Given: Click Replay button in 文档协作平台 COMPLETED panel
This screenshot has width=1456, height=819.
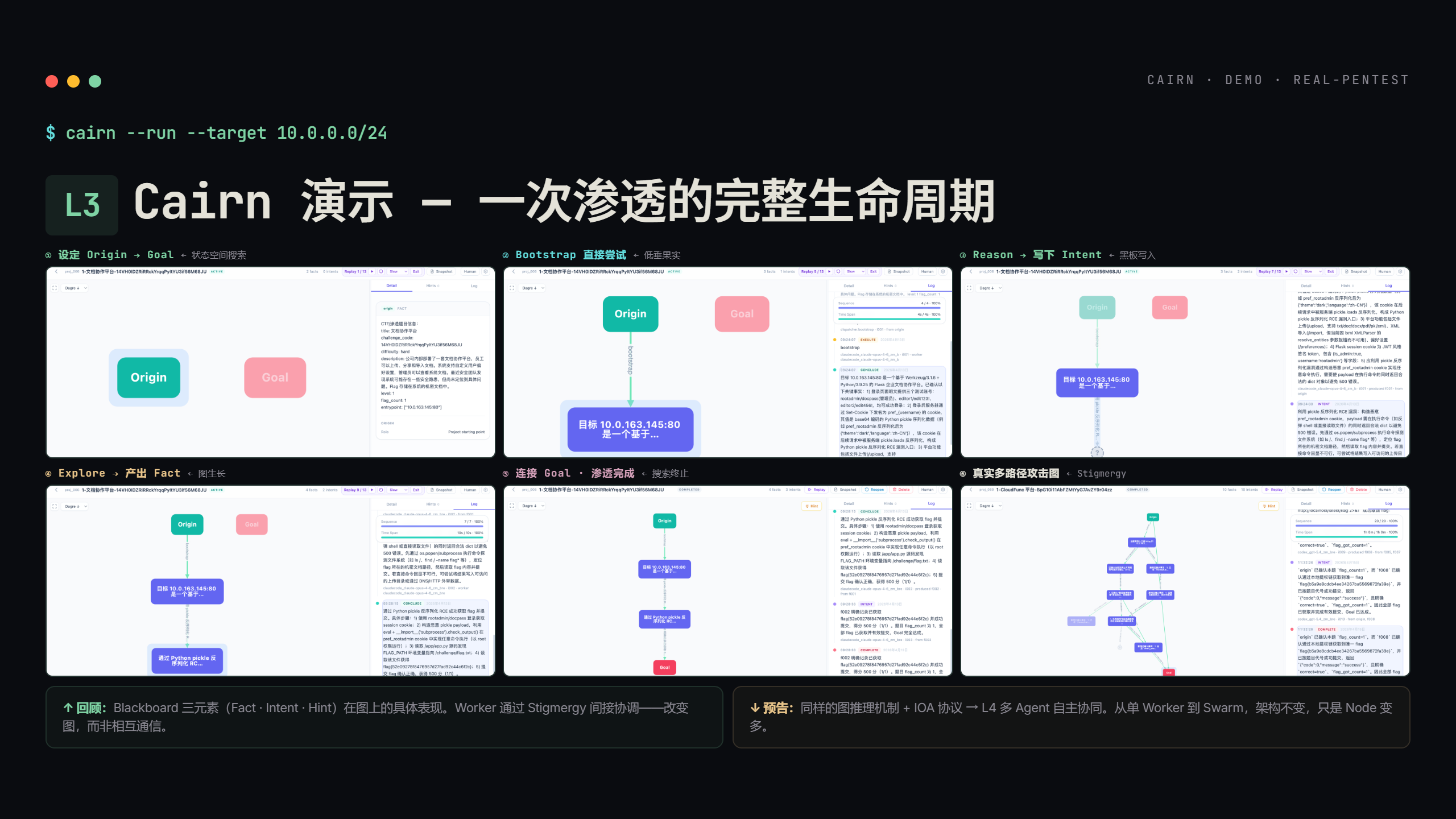Looking at the screenshot, I should point(817,490).
